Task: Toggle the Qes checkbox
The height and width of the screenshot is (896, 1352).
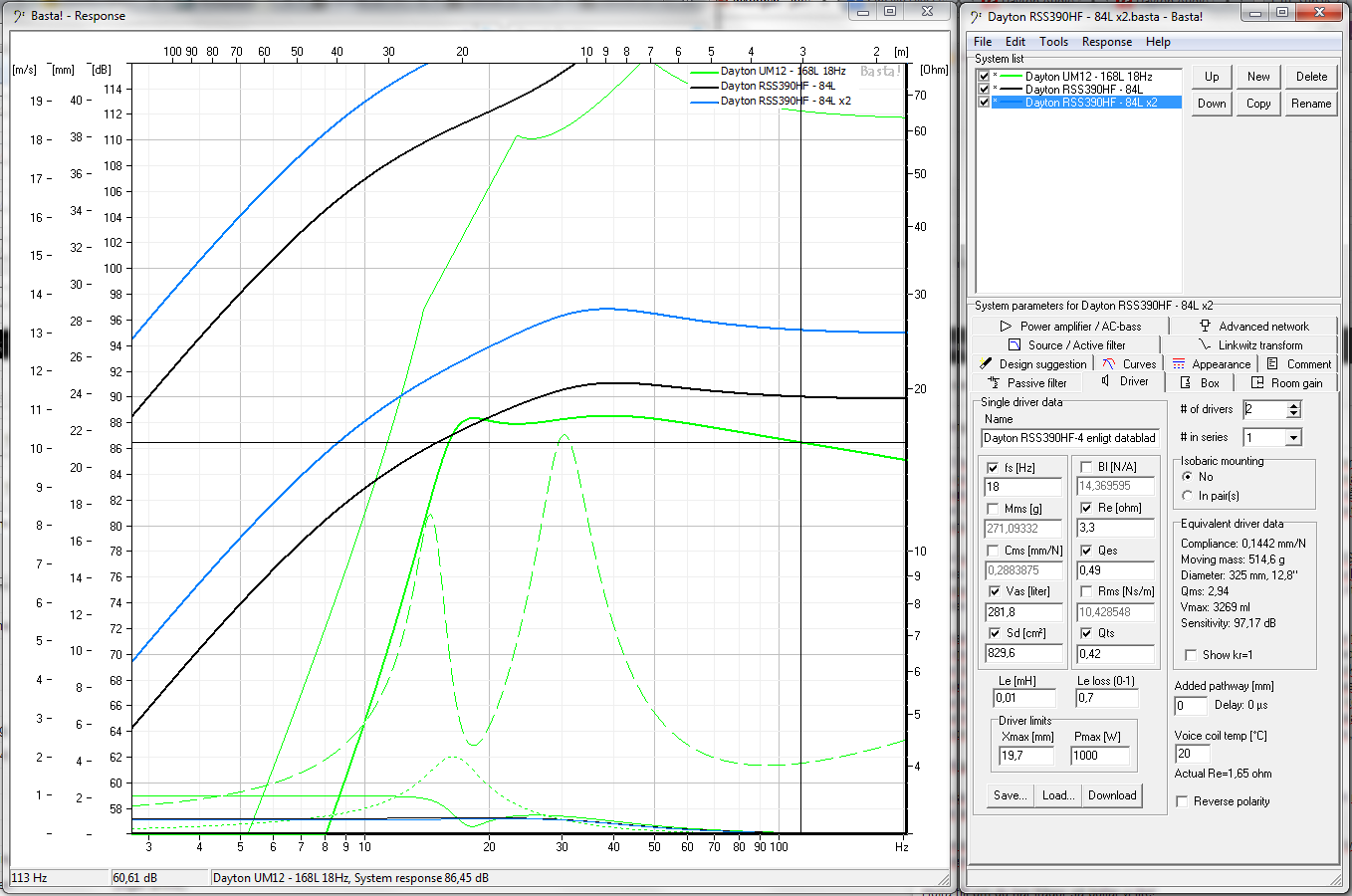Action: 1086,551
